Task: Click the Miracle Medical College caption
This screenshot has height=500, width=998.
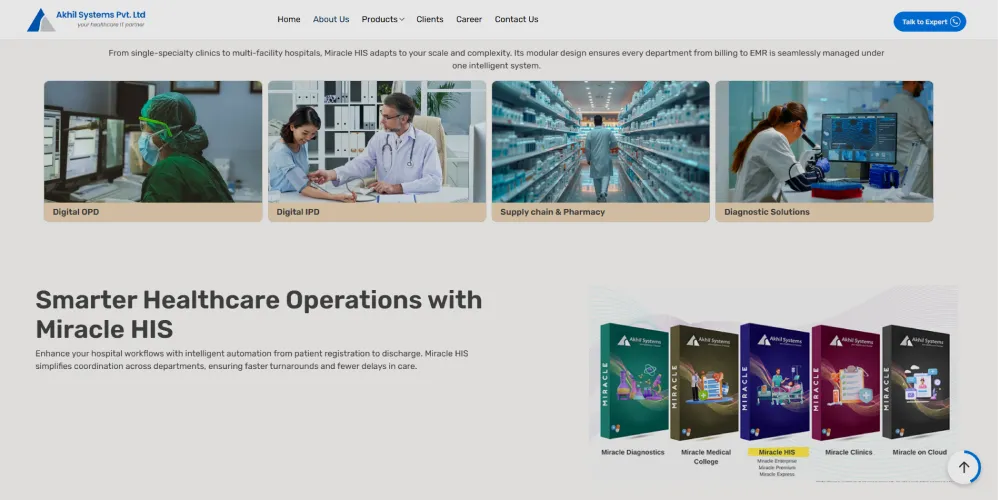Action: (x=706, y=457)
